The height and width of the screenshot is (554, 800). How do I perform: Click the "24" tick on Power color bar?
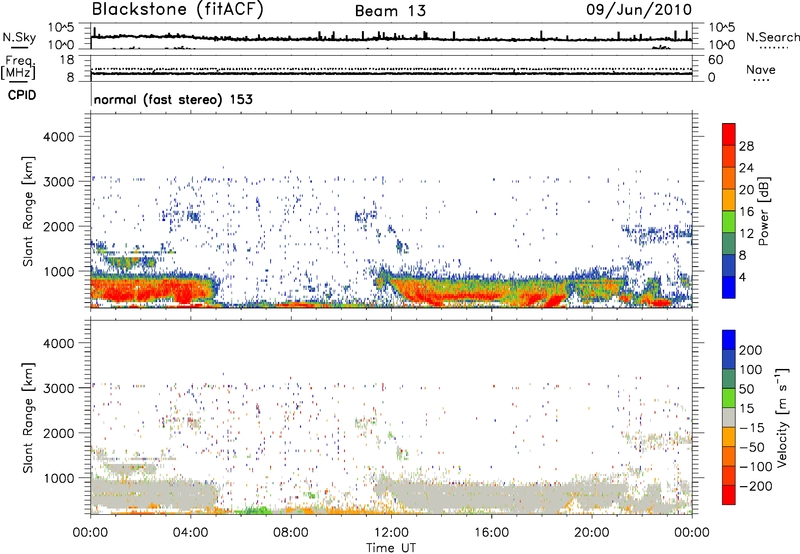[746, 168]
